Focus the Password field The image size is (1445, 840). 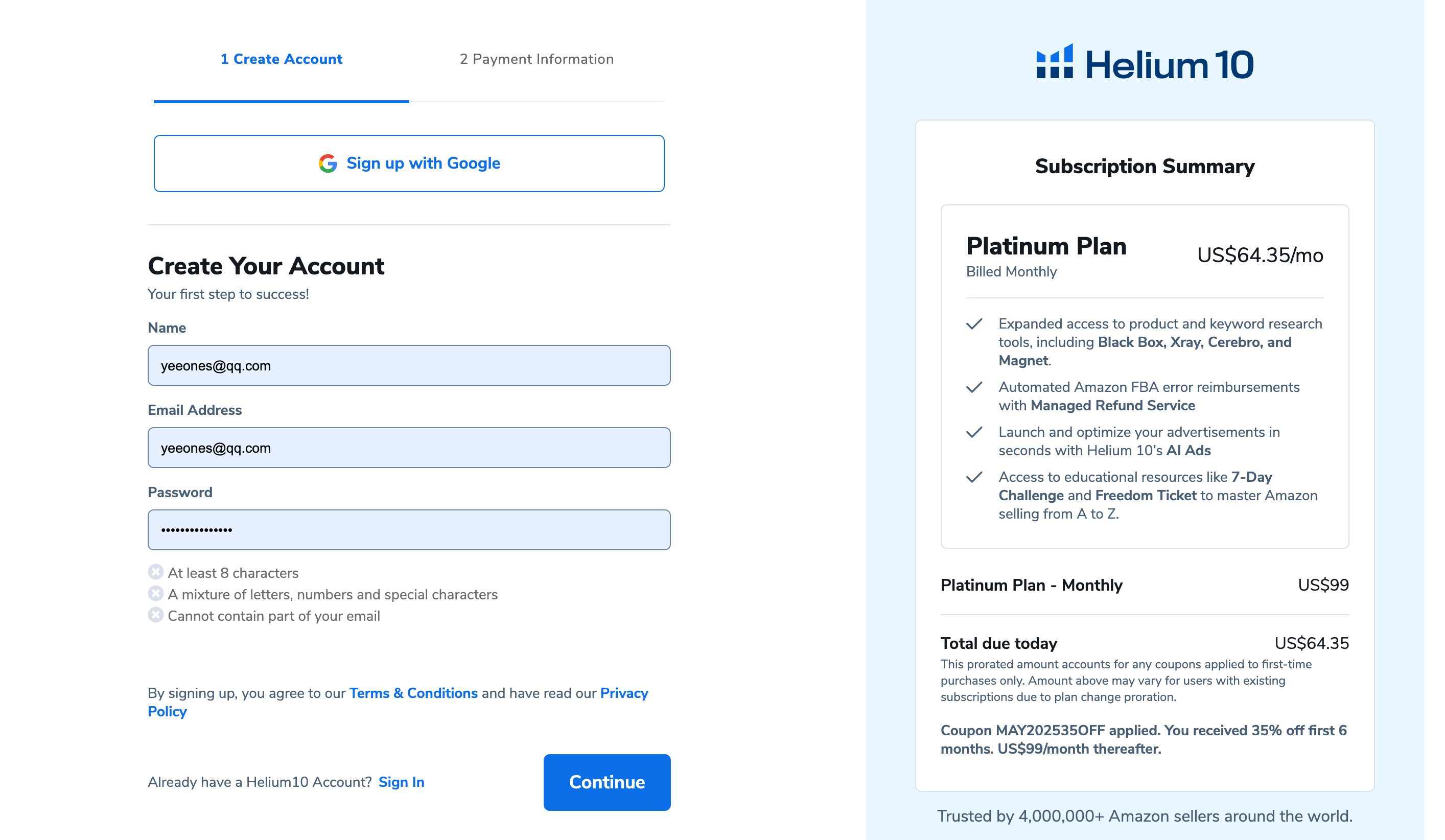pyautogui.click(x=409, y=530)
